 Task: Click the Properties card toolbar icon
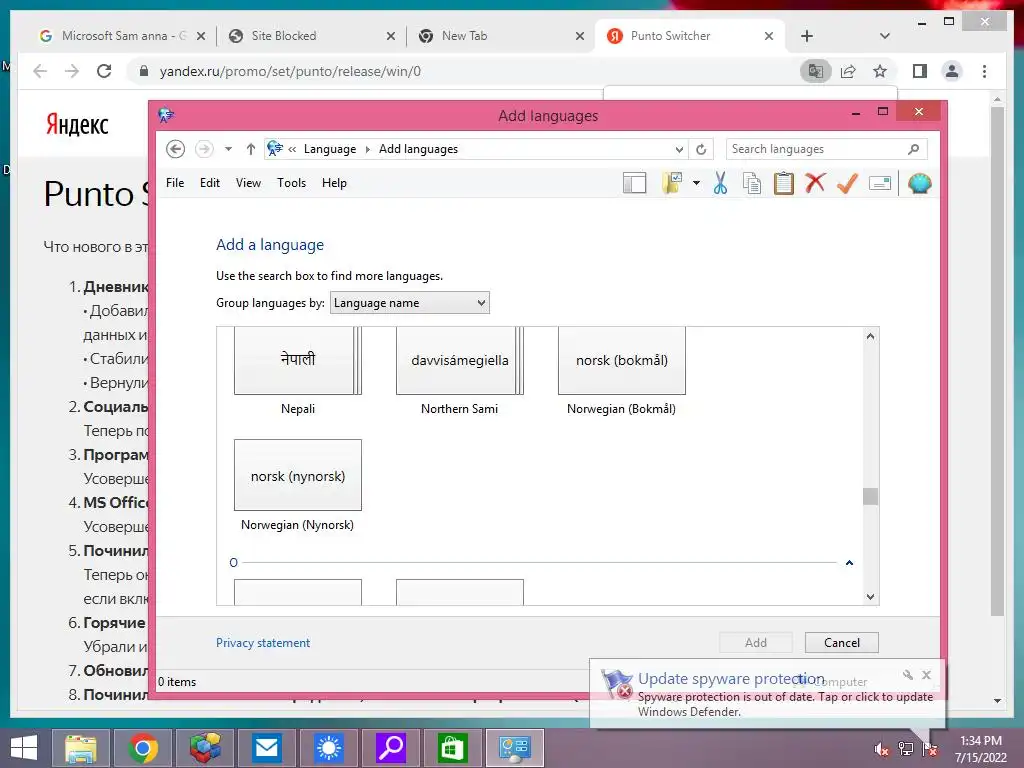880,184
